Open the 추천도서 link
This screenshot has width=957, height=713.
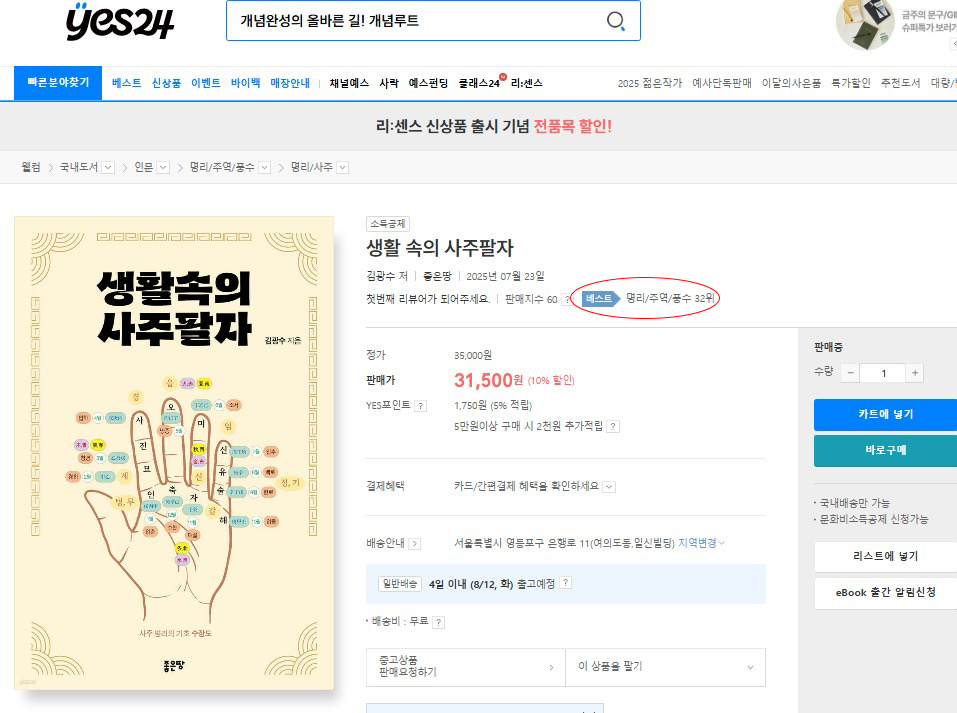point(900,83)
